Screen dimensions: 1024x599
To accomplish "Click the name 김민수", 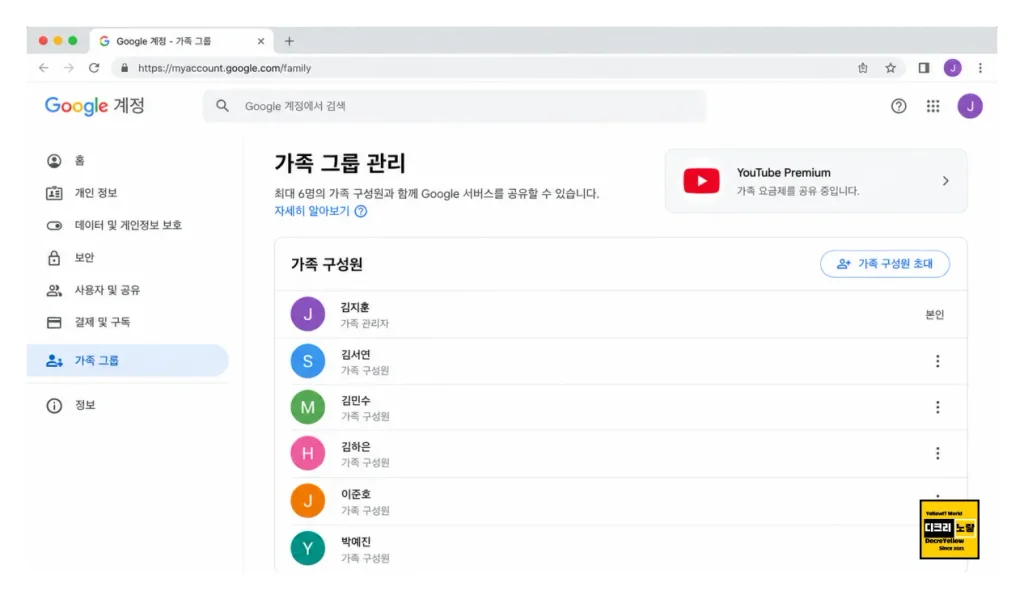I will (x=355, y=400).
